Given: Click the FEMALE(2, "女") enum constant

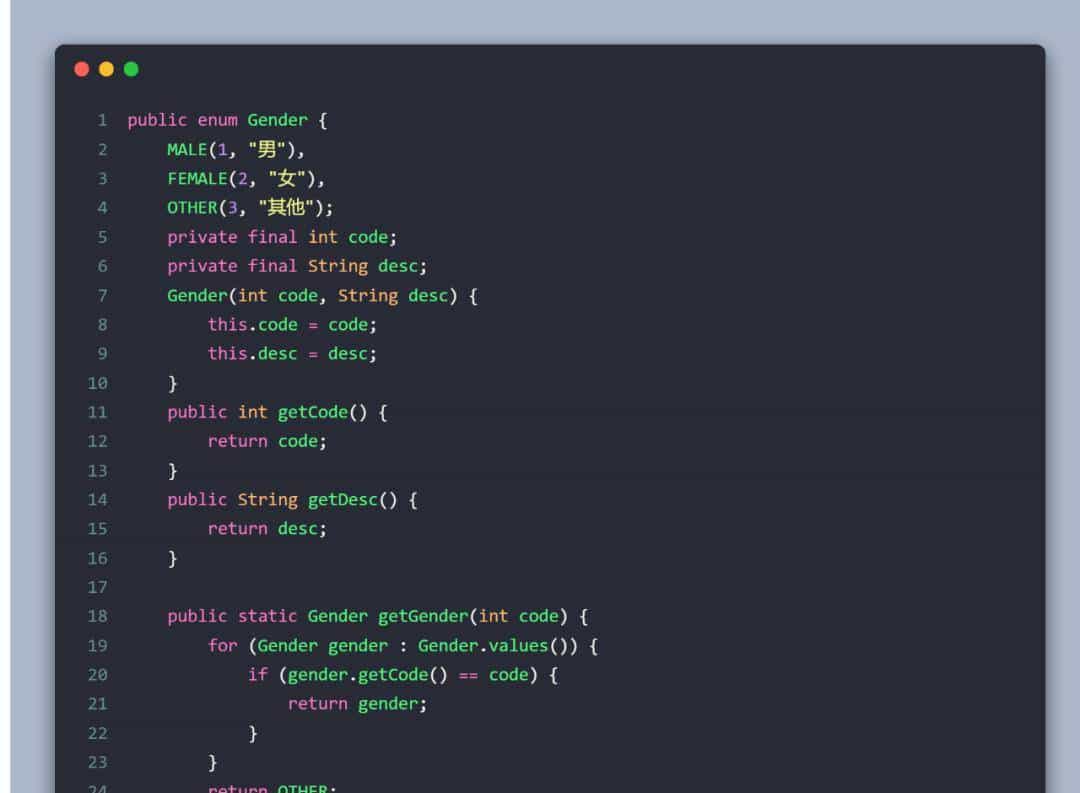Looking at the screenshot, I should pos(246,178).
